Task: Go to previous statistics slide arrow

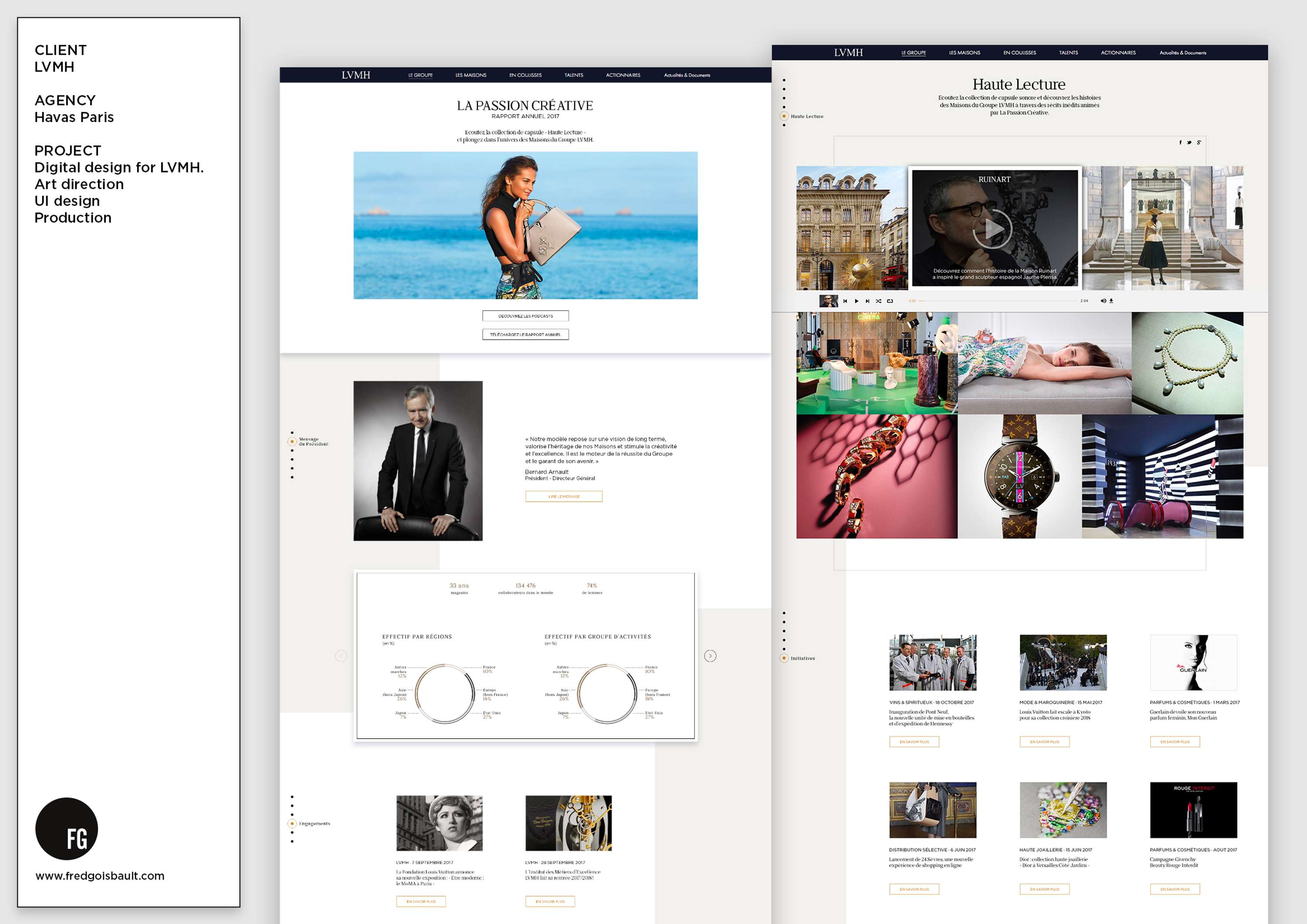Action: (x=341, y=656)
